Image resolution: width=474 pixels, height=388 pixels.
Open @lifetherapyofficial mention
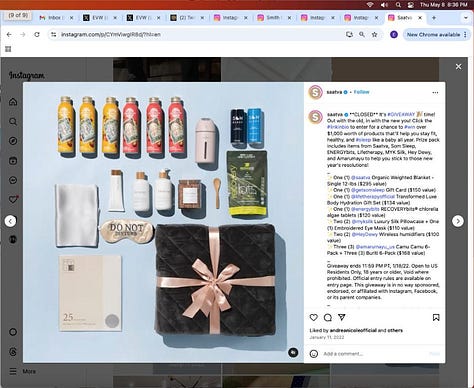coord(373,196)
